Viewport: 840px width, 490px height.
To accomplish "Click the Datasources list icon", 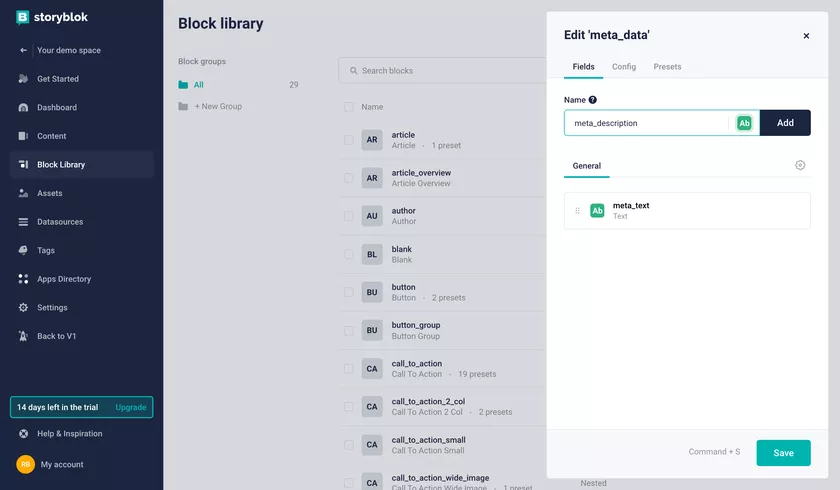I will [23, 222].
